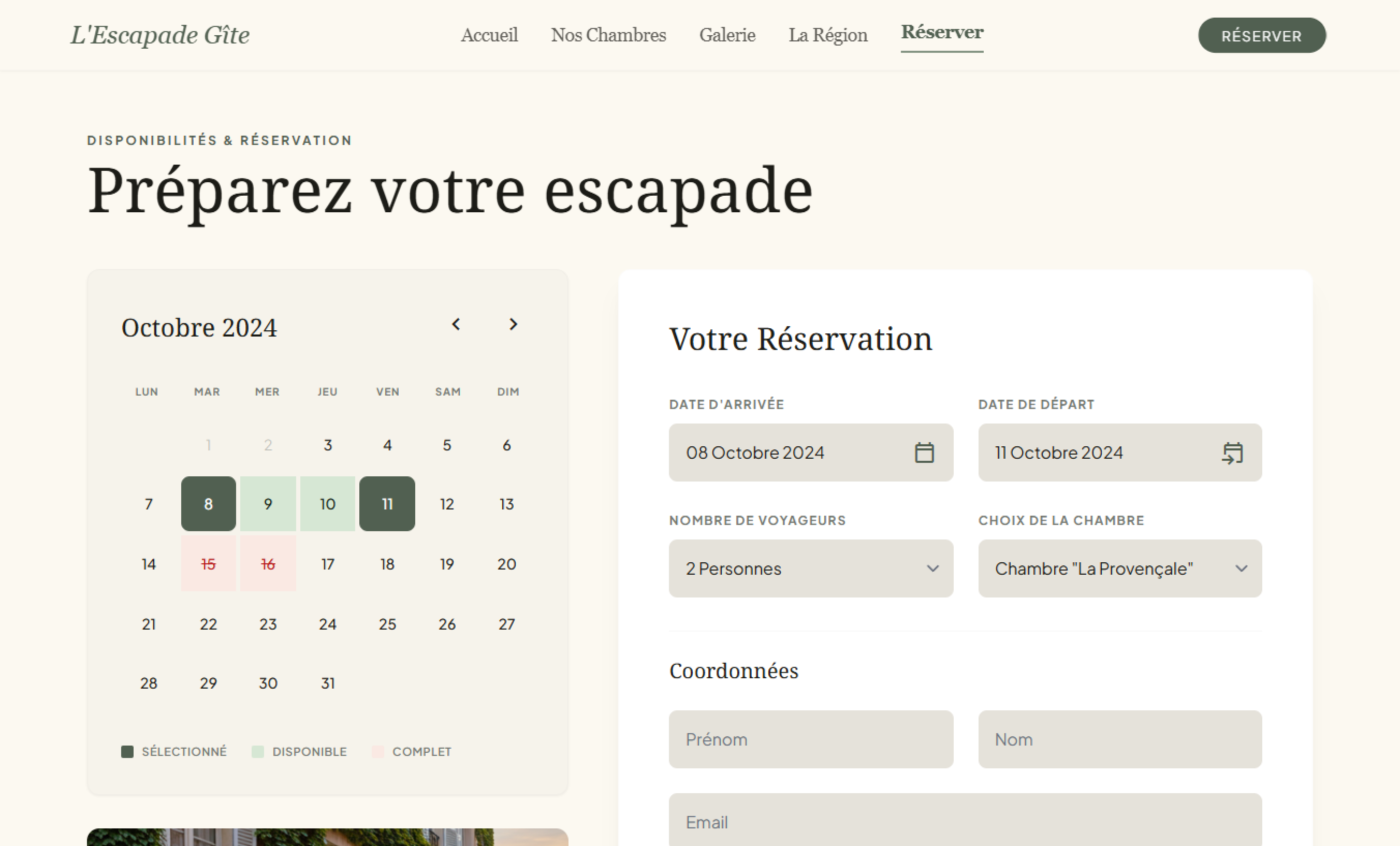The width and height of the screenshot is (1400, 846).
Task: Go to previous month in calendar
Action: point(456,325)
